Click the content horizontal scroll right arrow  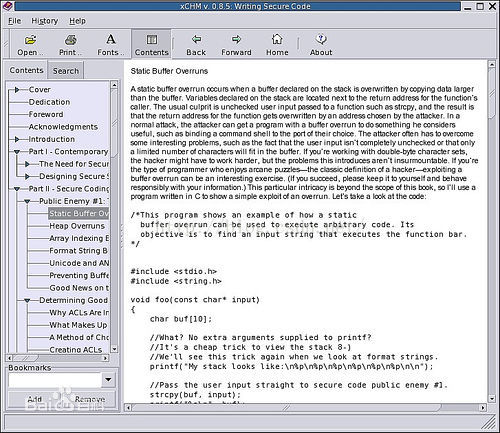(483, 407)
